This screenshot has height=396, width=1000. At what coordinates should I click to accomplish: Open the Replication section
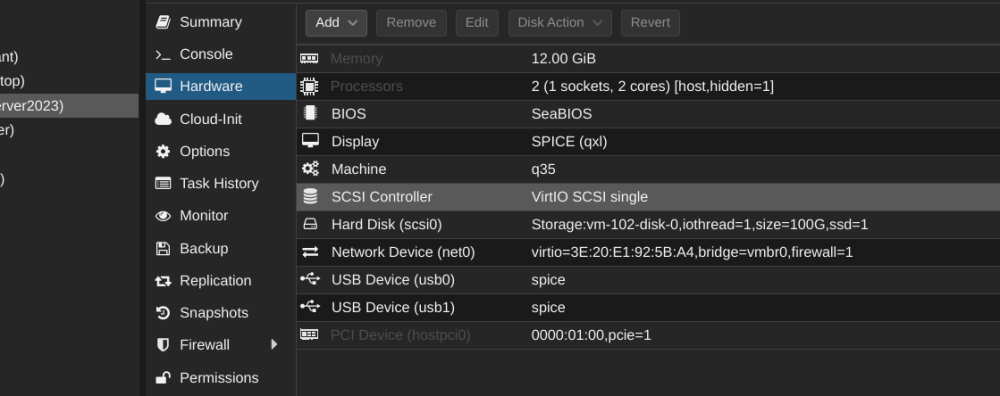point(221,281)
